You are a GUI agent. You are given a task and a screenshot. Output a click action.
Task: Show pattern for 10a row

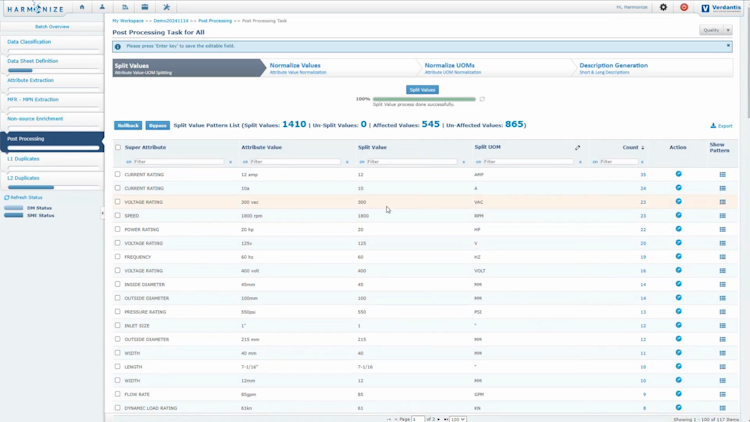[x=722, y=188]
